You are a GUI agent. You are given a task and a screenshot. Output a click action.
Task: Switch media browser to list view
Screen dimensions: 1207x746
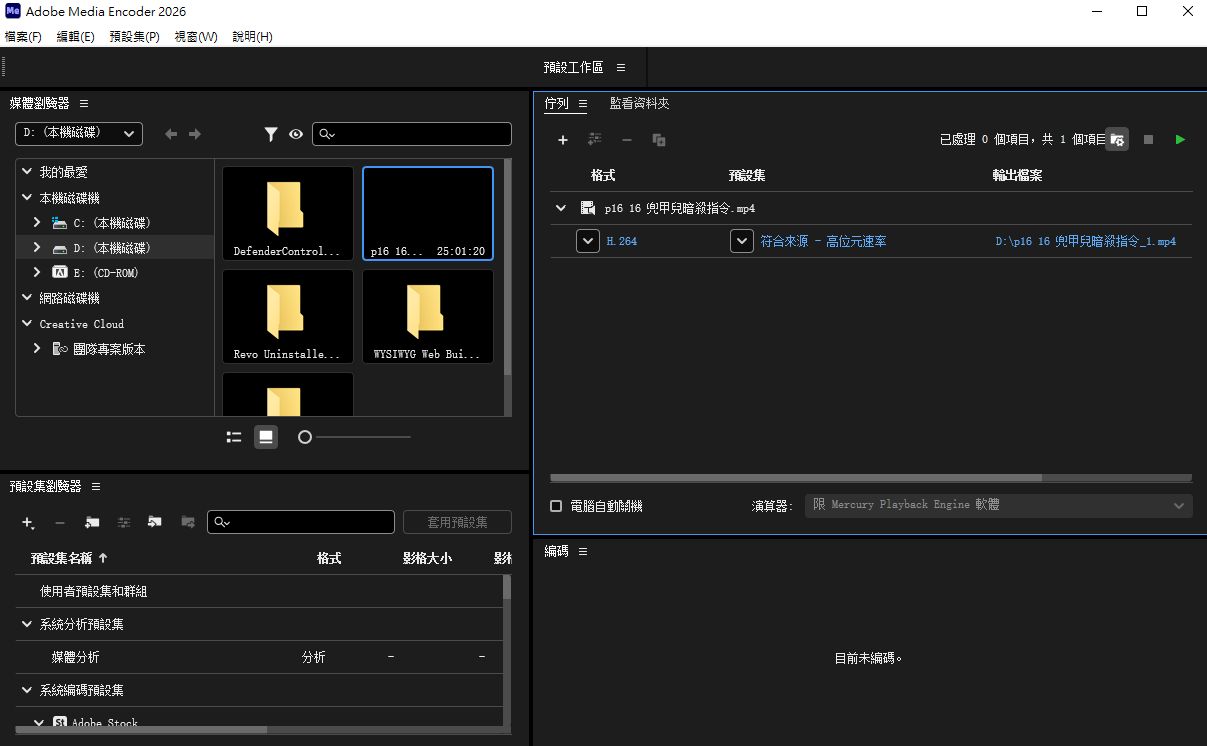coord(234,437)
